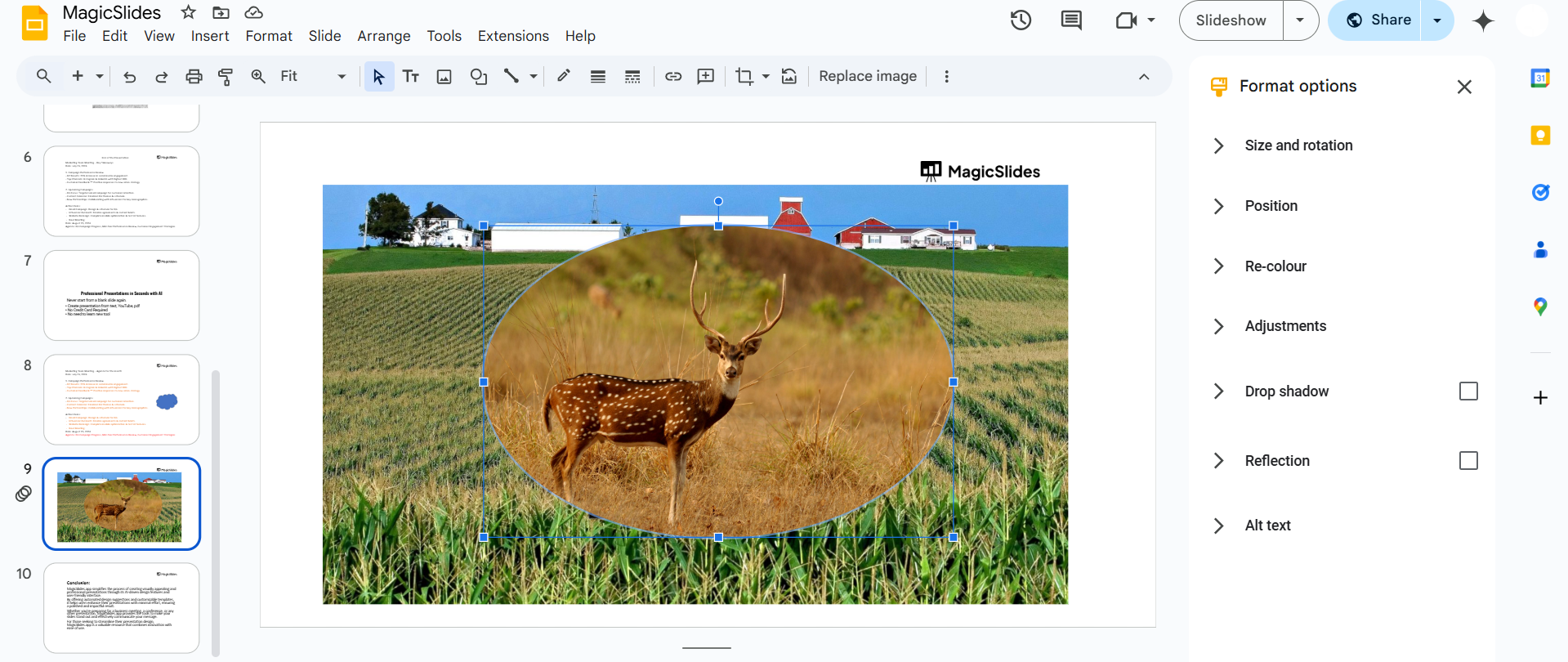1568x662 pixels.
Task: Click the print icon
Action: [194, 76]
